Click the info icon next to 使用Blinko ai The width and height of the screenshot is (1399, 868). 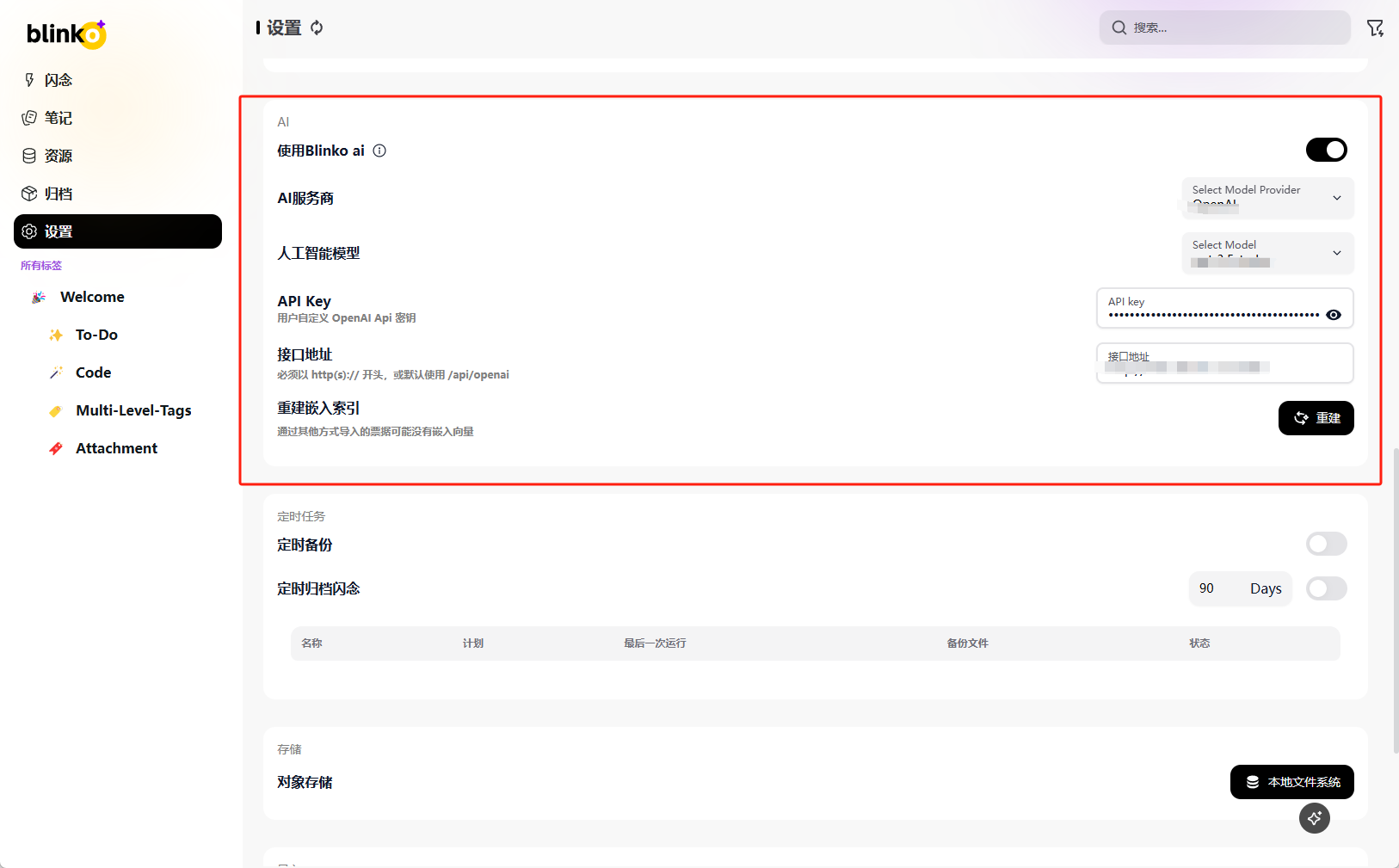coord(379,151)
